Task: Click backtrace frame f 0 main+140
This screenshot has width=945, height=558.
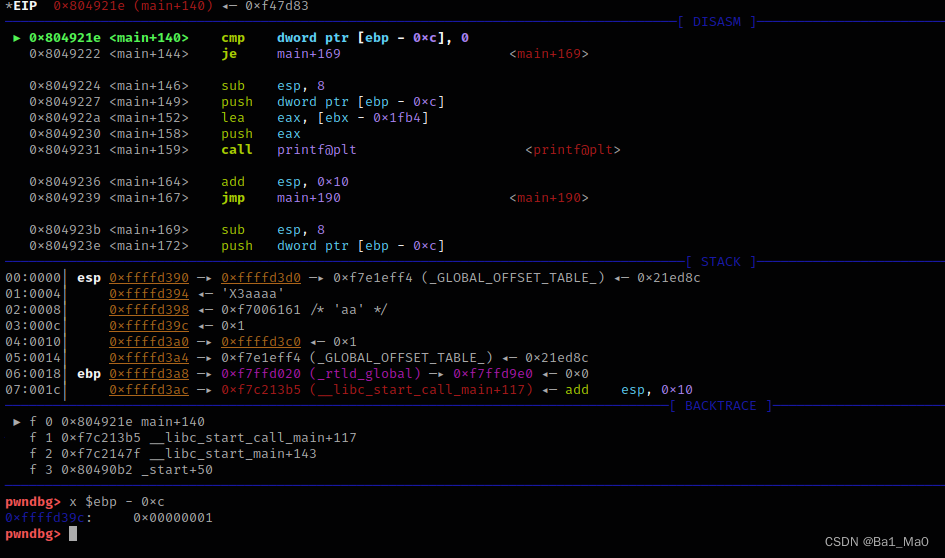Action: click(117, 422)
